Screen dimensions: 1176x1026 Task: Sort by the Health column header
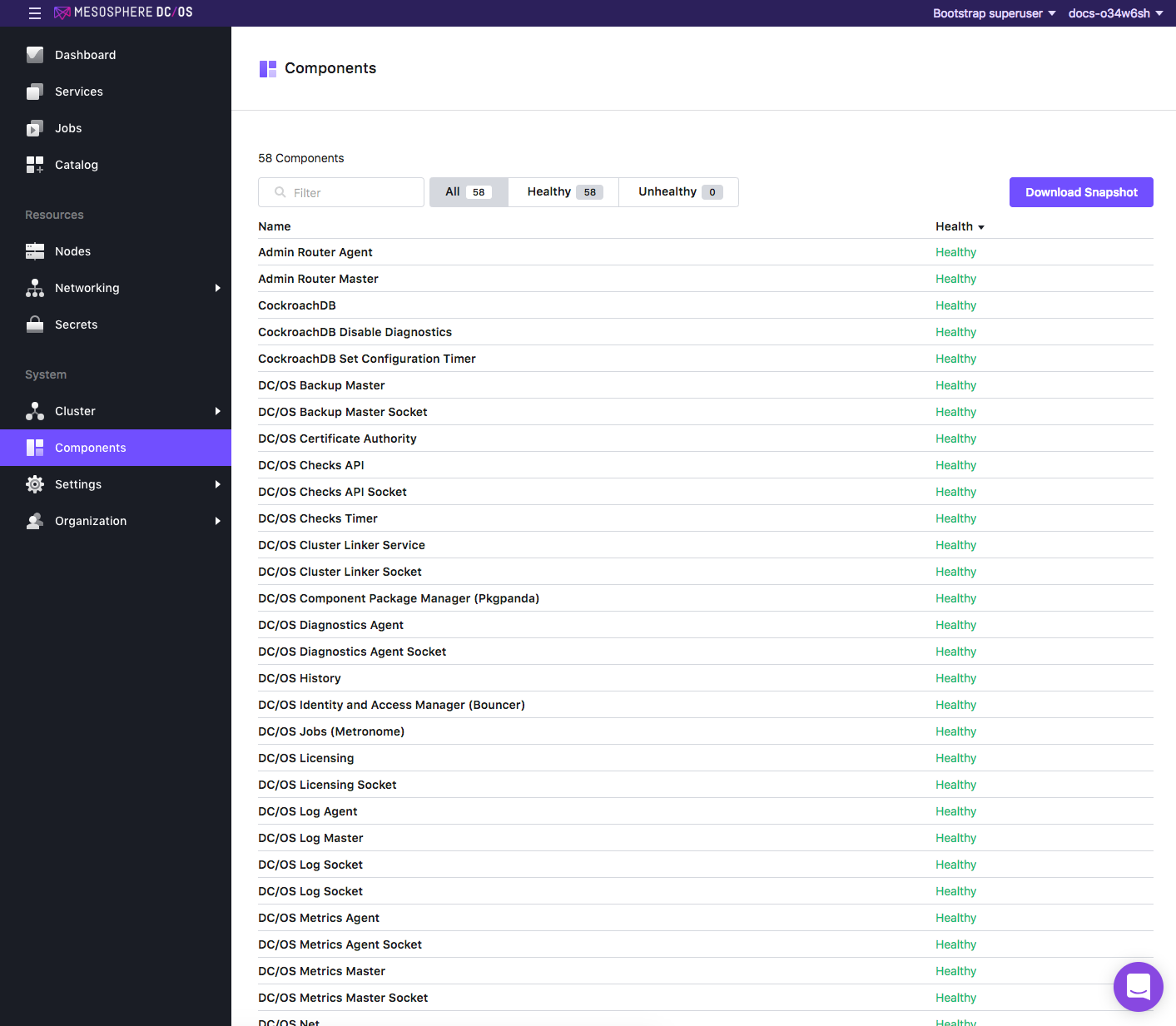pos(960,226)
